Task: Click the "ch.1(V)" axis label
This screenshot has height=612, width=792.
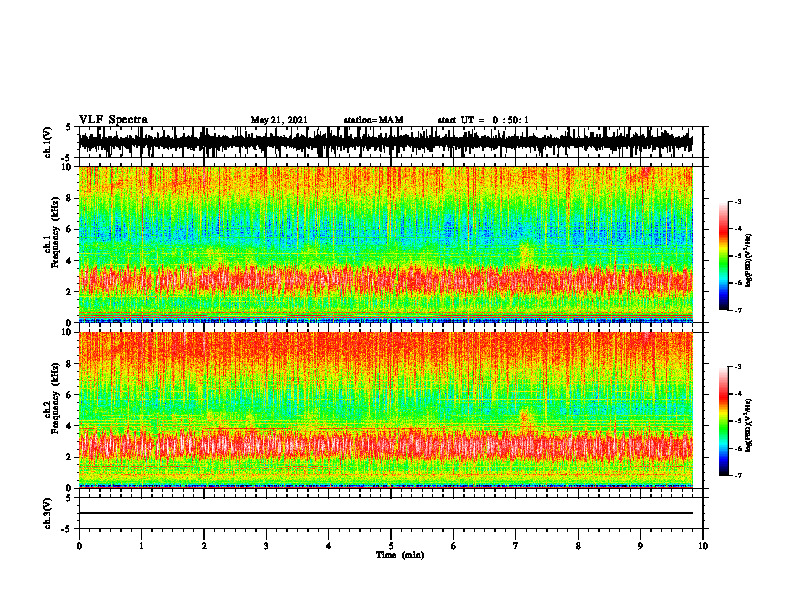Action: click(x=48, y=142)
